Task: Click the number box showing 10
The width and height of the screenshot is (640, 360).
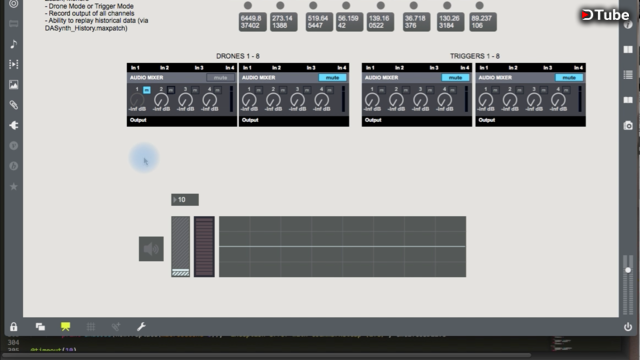Action: tap(185, 200)
